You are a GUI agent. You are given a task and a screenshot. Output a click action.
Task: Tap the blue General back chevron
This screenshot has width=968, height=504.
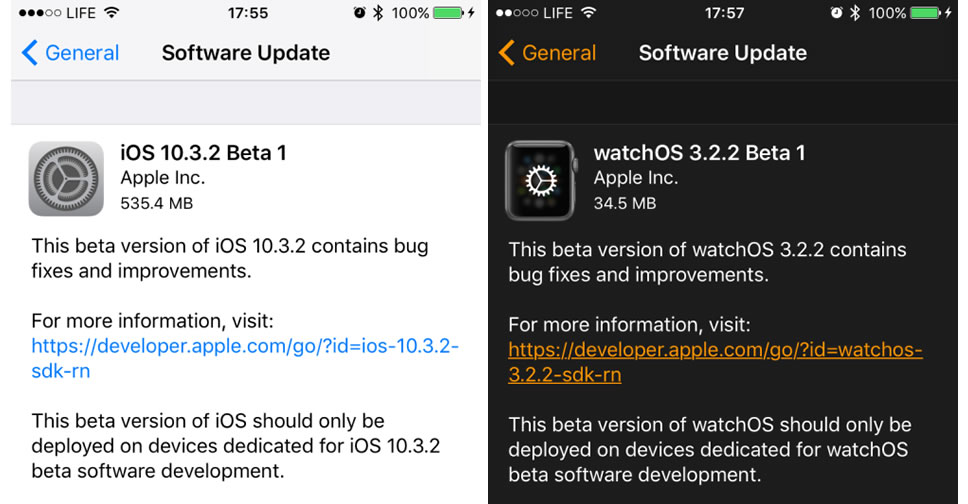(x=29, y=53)
